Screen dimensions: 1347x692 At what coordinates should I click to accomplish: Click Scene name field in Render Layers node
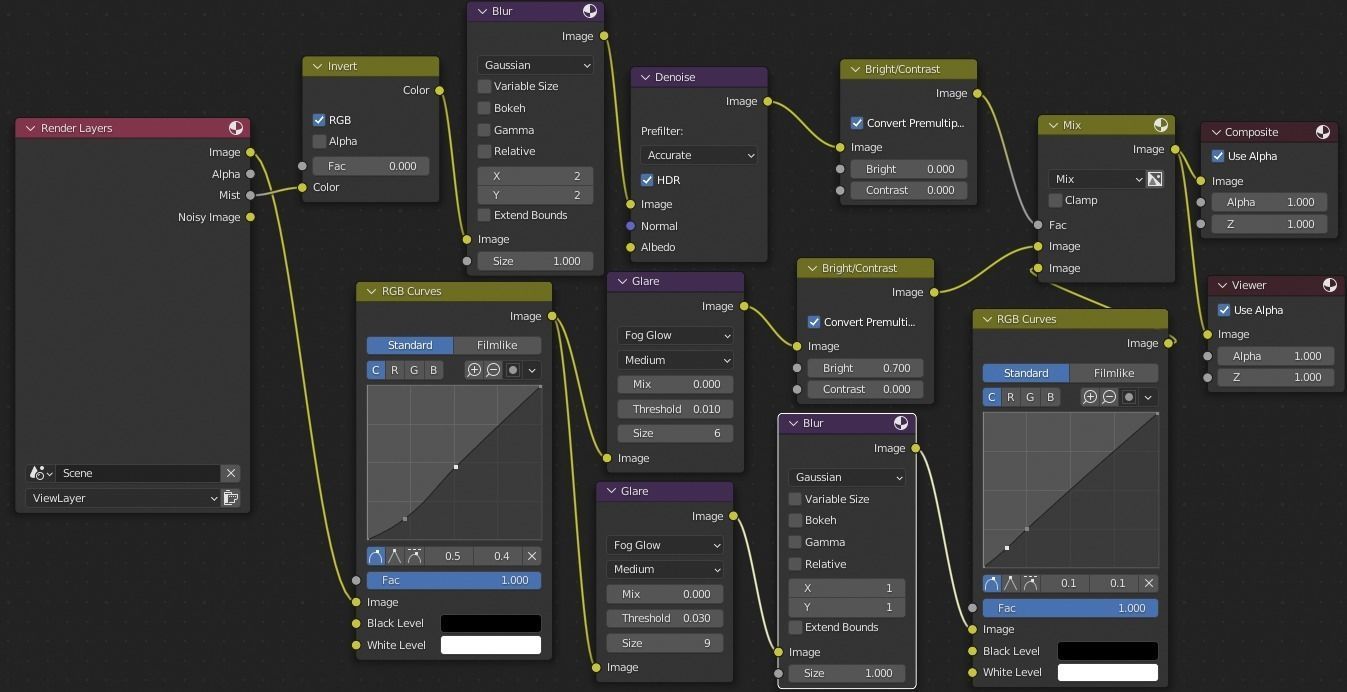click(x=138, y=473)
